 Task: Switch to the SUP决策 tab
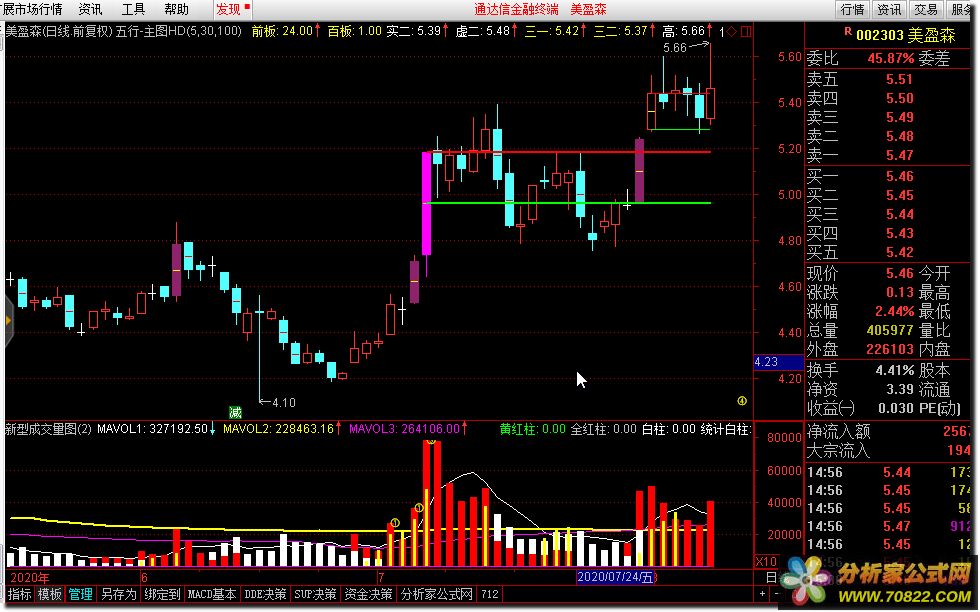tap(315, 594)
